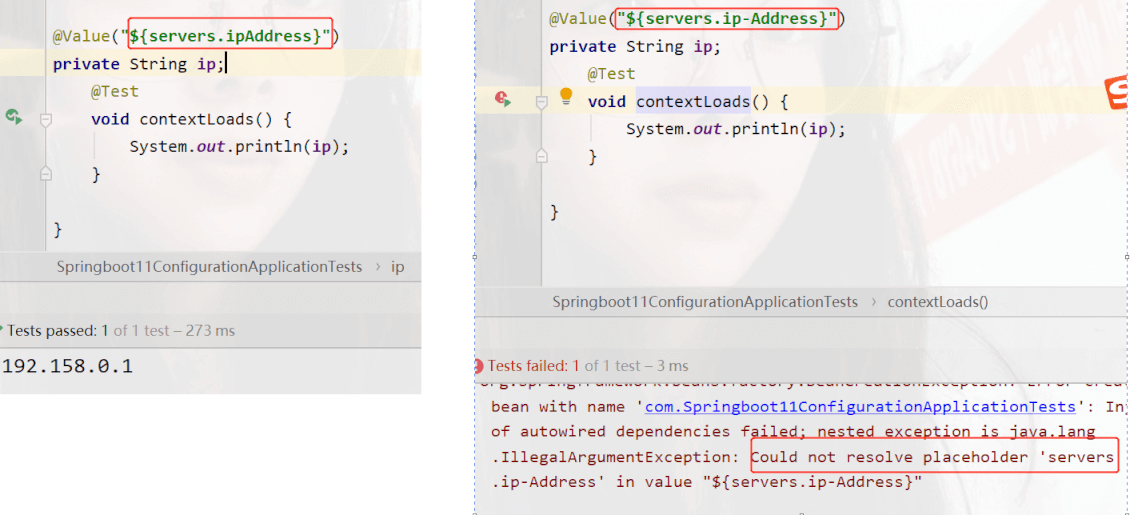Open the com.Springboot11ConfigurationApplicationTests link

(860, 406)
